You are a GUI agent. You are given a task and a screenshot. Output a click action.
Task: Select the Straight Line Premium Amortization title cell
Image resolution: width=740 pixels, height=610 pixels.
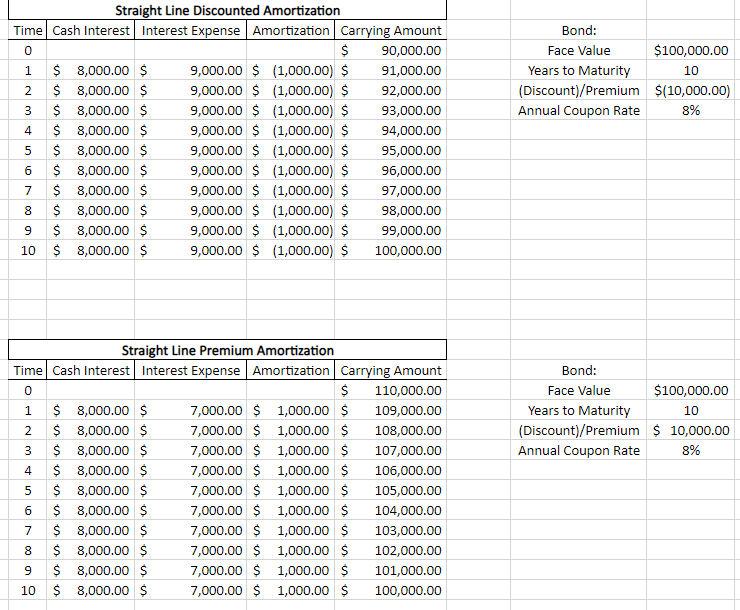[227, 350]
